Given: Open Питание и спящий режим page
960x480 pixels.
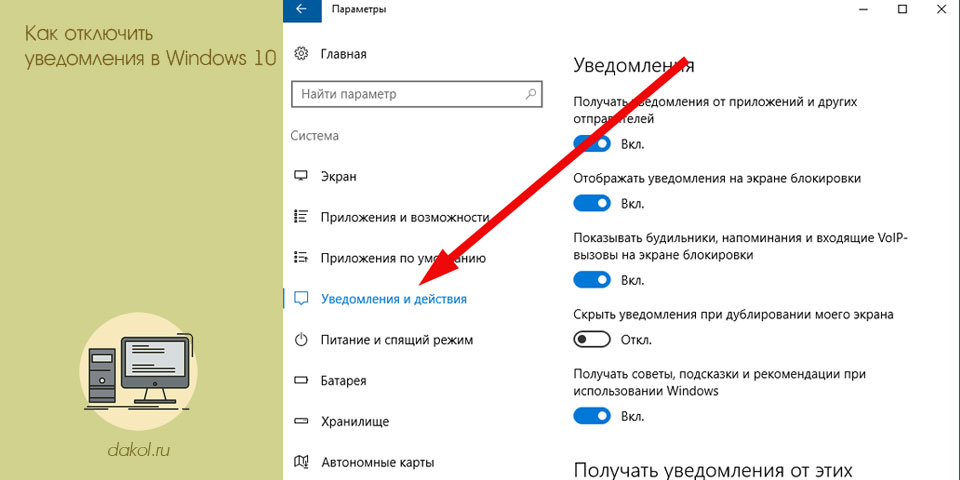Looking at the screenshot, I should coord(397,340).
